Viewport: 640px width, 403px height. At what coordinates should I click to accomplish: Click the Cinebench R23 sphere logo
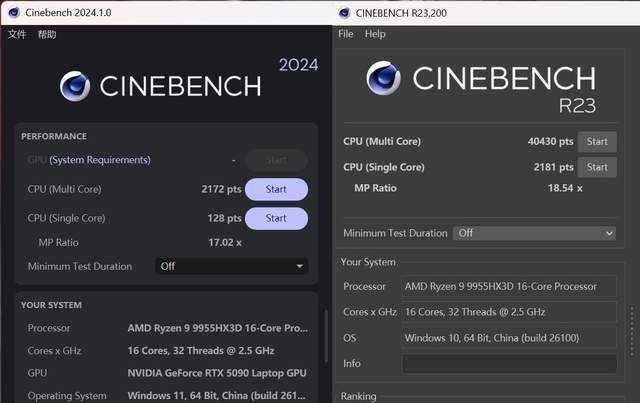(x=384, y=80)
